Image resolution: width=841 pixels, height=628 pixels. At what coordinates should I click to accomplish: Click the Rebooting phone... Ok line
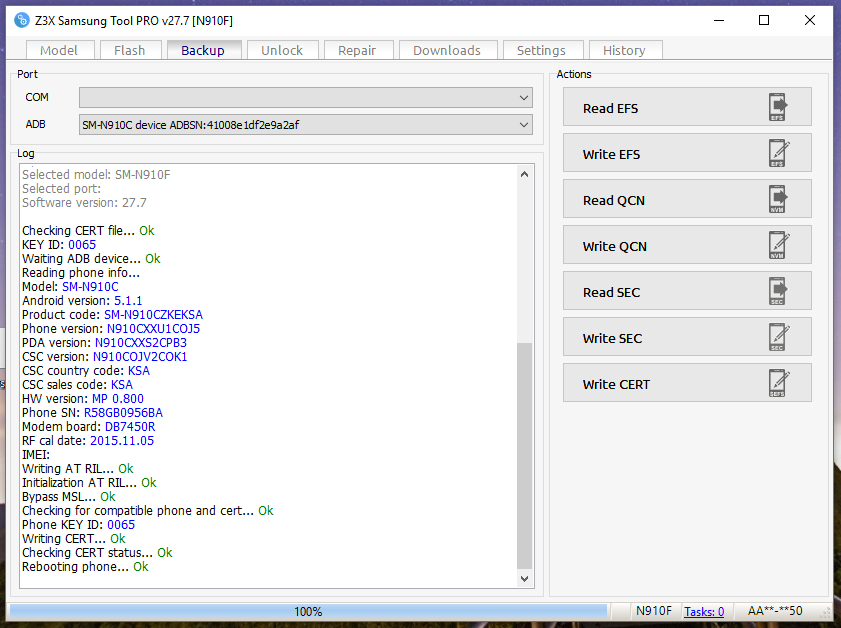(85, 566)
